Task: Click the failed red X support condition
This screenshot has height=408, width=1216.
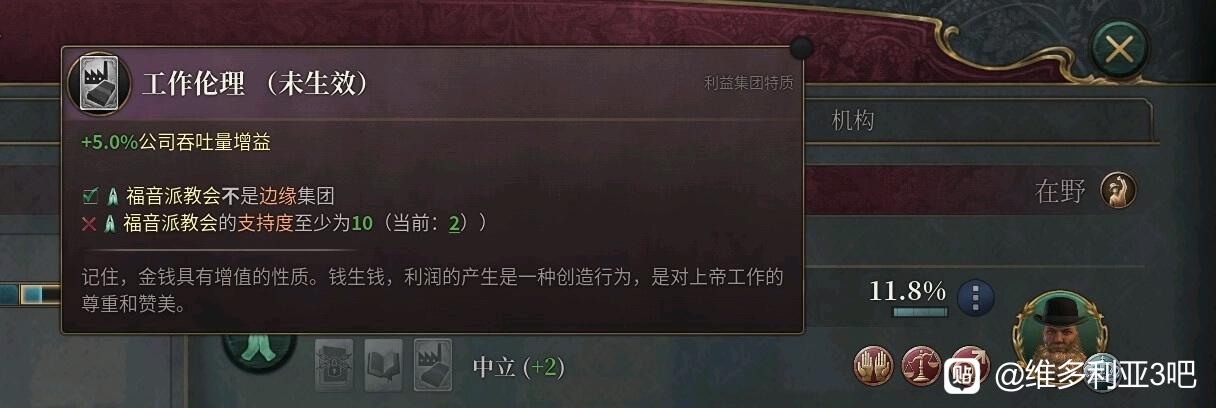Action: point(91,223)
